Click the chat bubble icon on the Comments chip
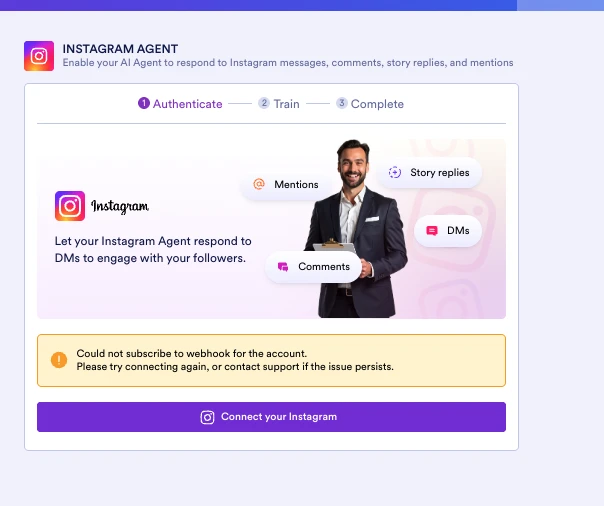The width and height of the screenshot is (604, 506). [283, 266]
